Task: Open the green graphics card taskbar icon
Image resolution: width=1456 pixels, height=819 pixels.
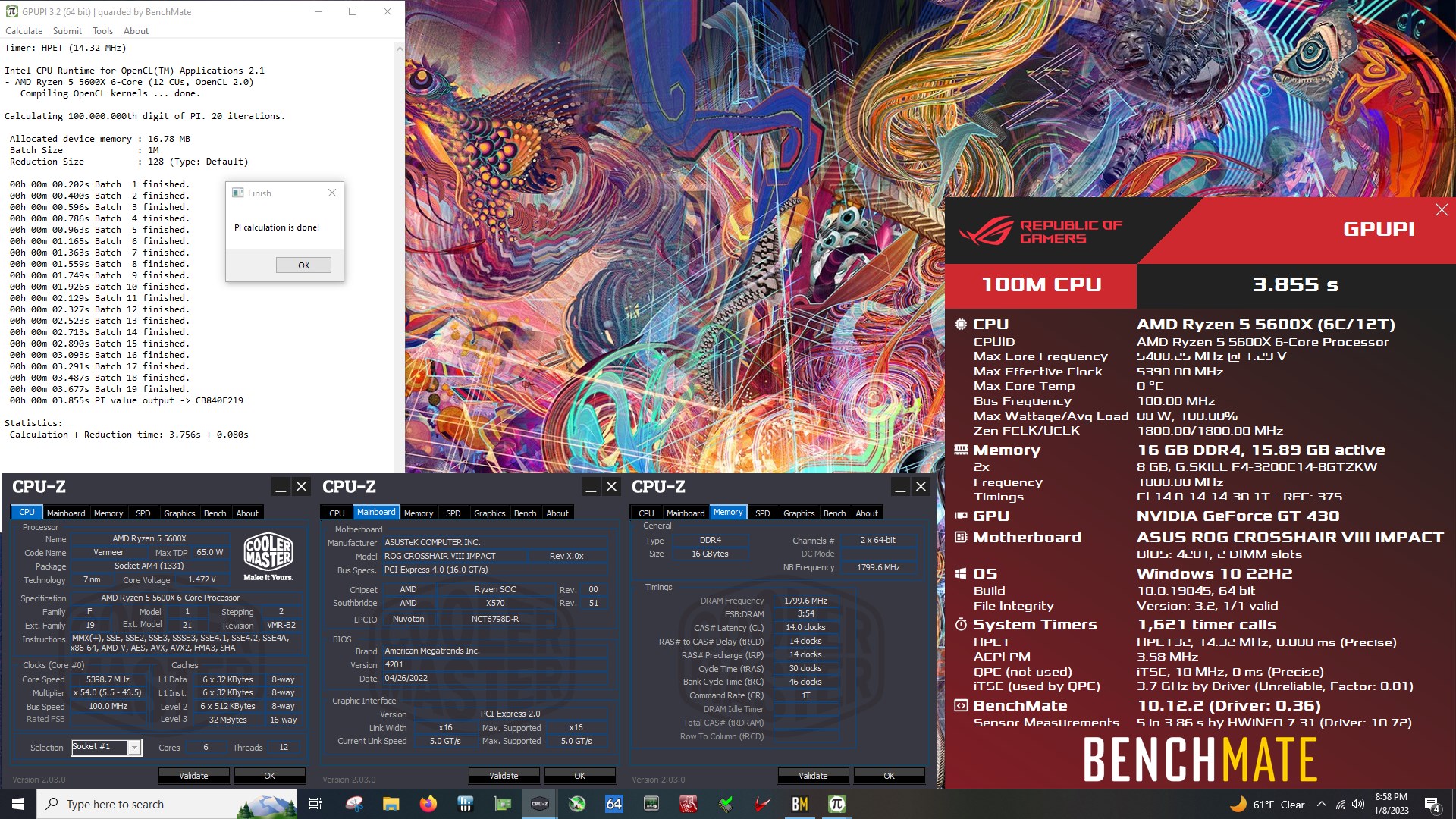Action: click(503, 804)
